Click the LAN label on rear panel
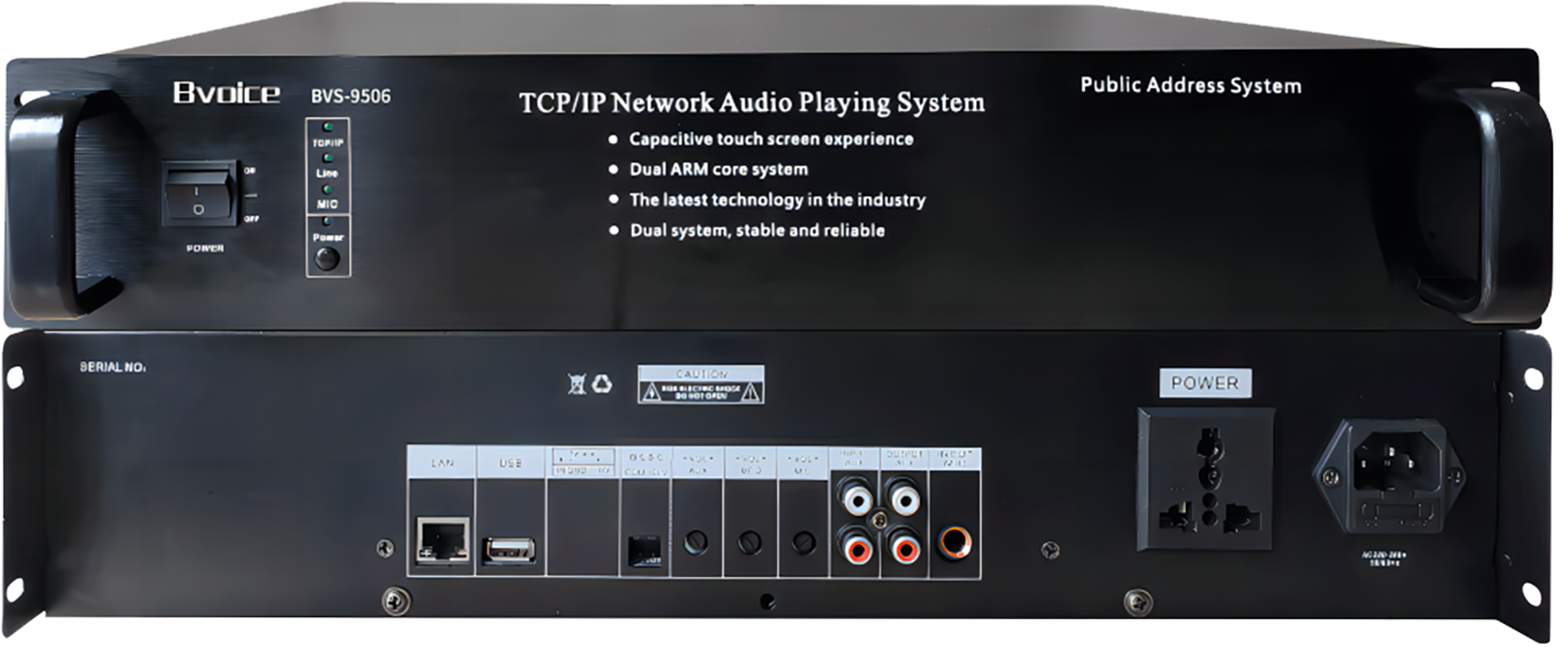Viewport: 1568px width, 655px height. (442, 463)
